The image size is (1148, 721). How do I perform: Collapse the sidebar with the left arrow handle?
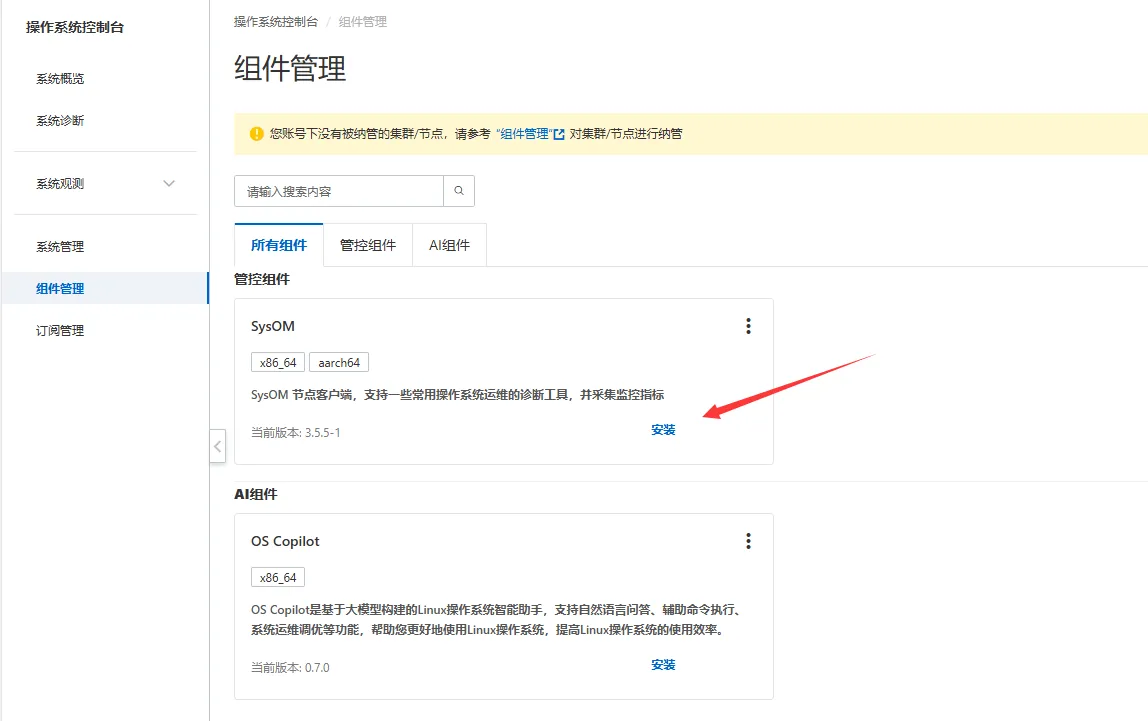(x=217, y=446)
